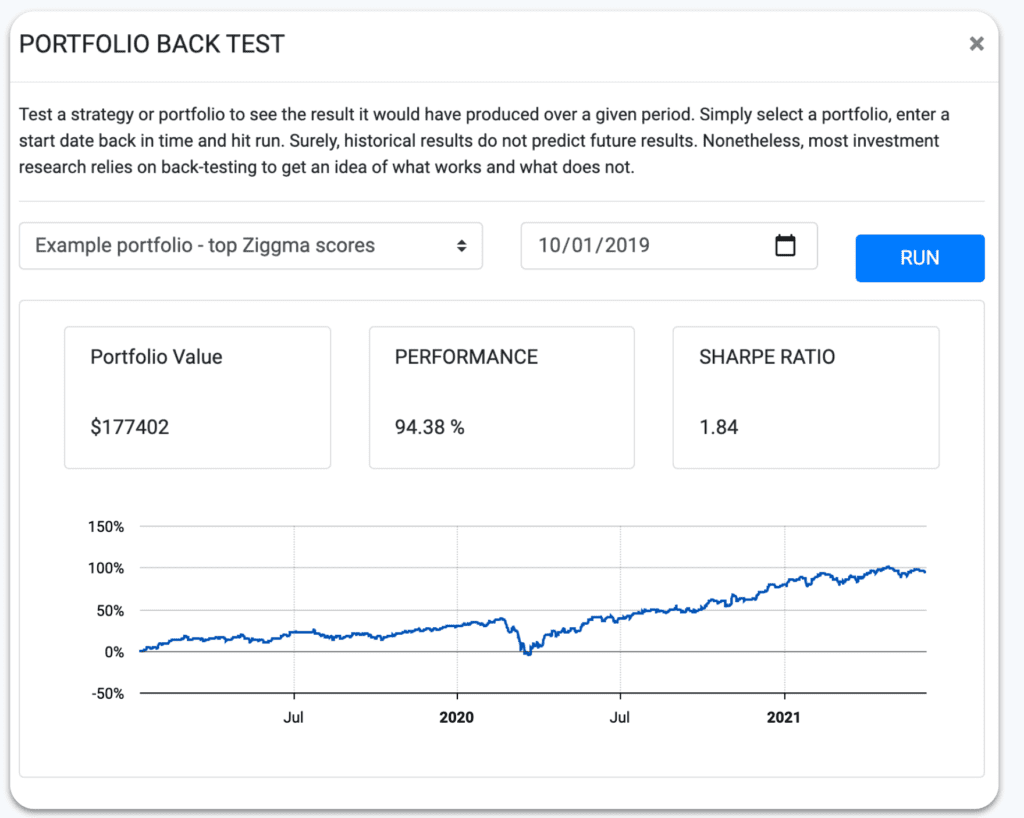Click the Portfolio Back Test title
The image size is (1024, 818).
tap(152, 44)
